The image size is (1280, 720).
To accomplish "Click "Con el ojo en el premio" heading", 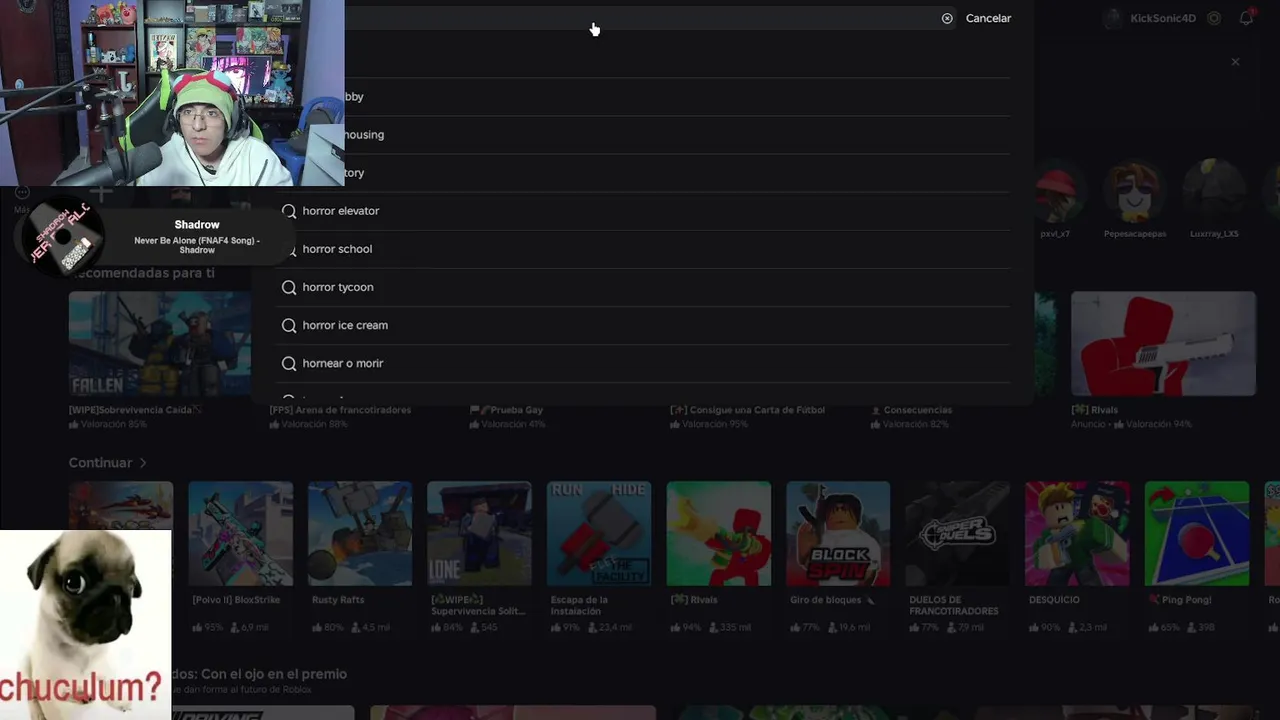I will 273,674.
